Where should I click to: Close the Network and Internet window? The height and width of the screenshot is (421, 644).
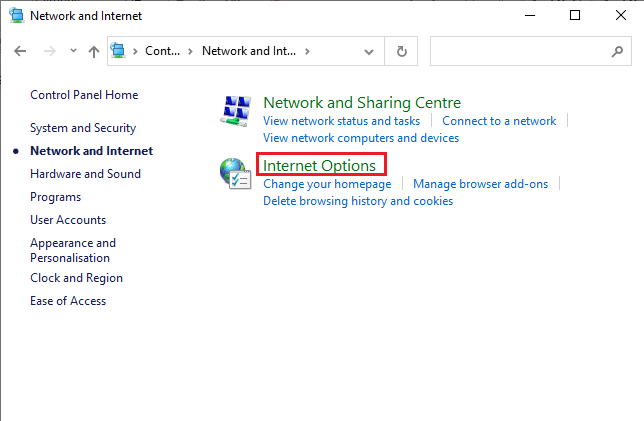pos(621,16)
